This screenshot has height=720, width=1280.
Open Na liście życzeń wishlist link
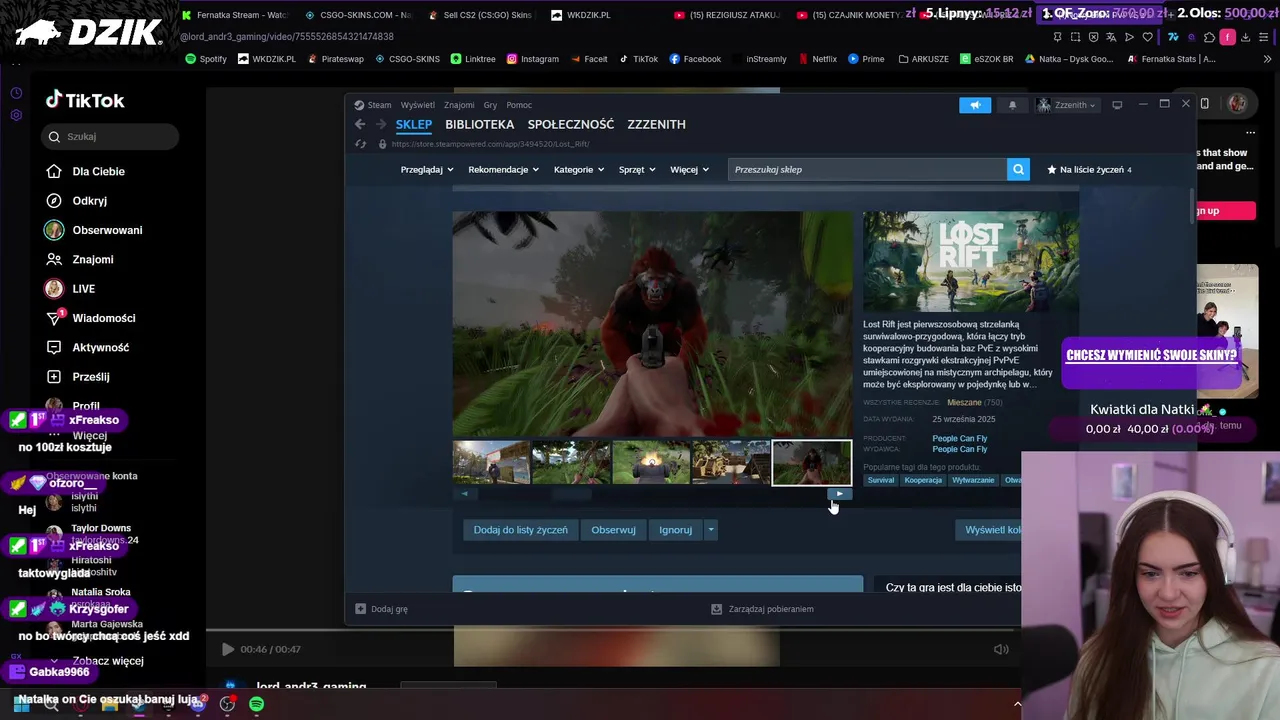[x=1089, y=169]
